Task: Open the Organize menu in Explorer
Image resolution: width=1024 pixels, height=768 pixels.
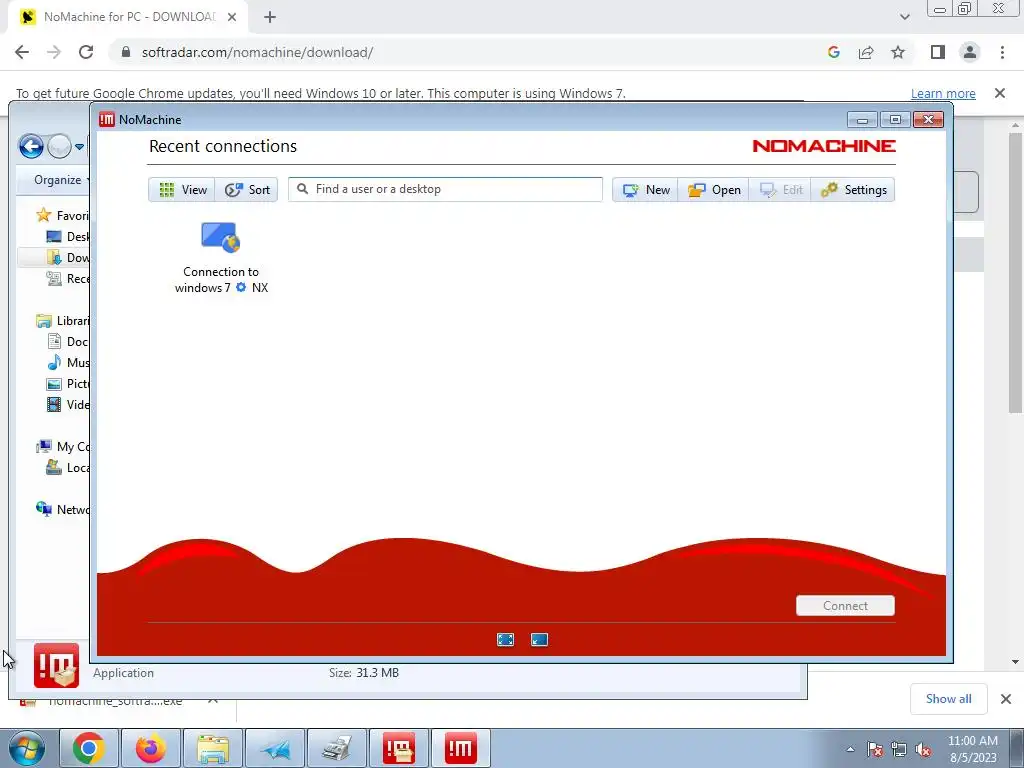Action: click(61, 180)
